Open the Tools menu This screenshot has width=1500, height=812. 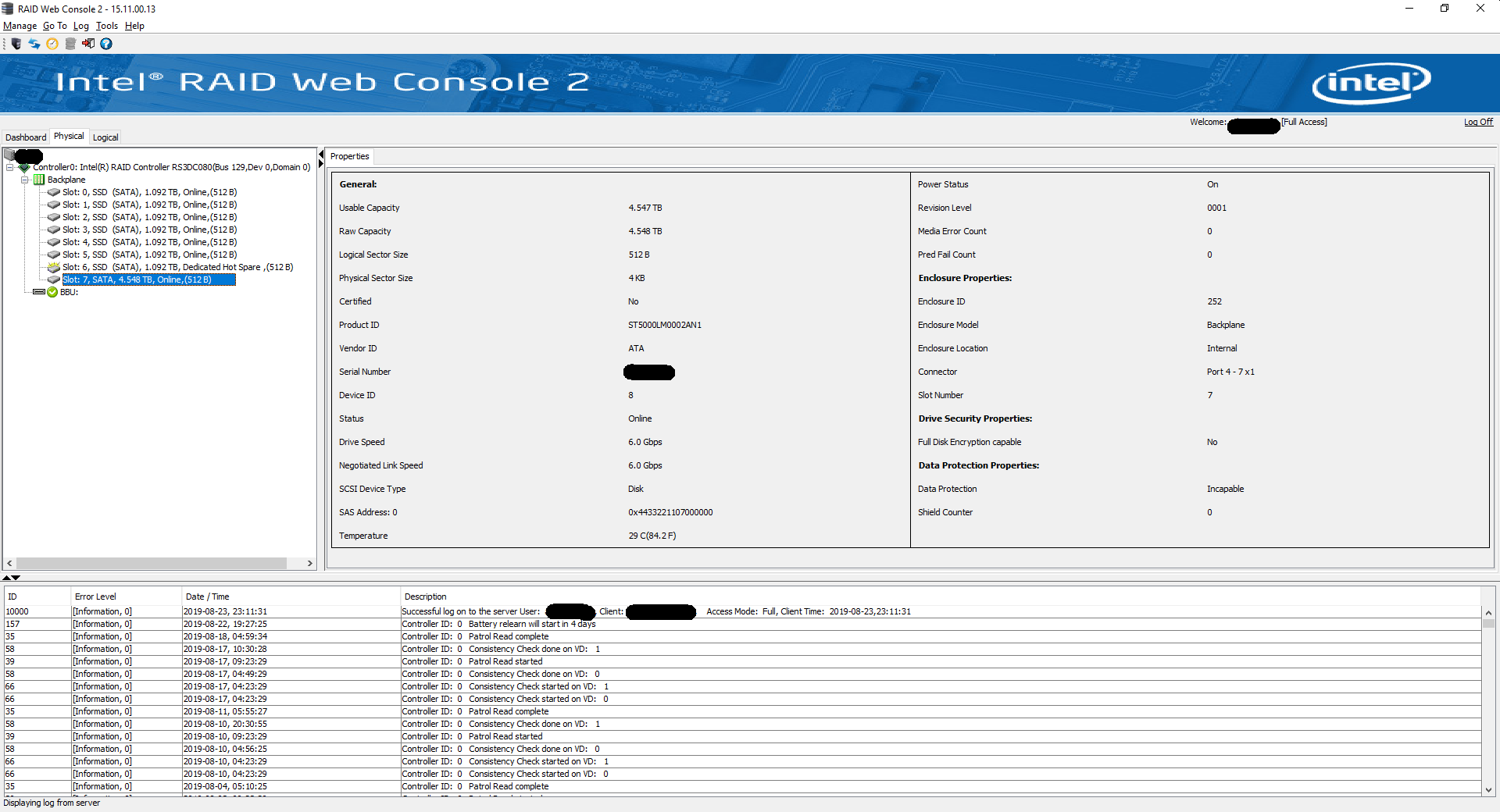[107, 26]
